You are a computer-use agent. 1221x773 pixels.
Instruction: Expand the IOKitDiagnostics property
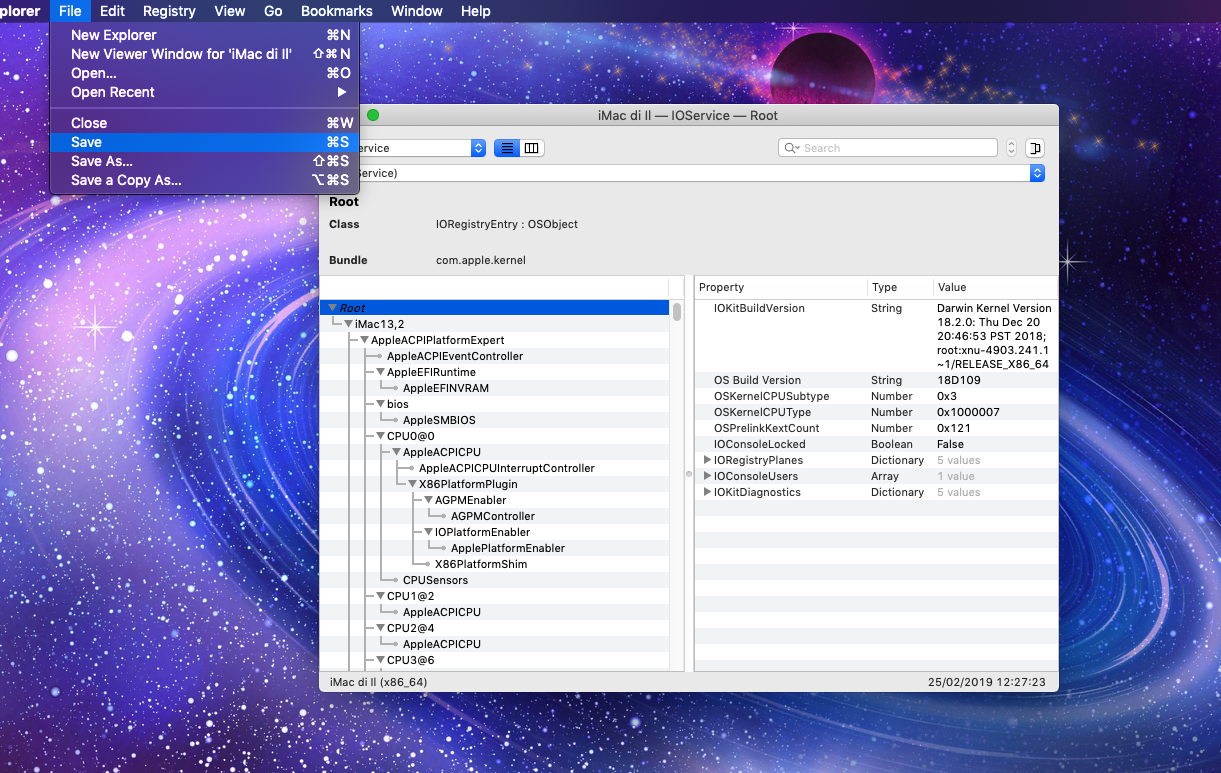pos(707,492)
